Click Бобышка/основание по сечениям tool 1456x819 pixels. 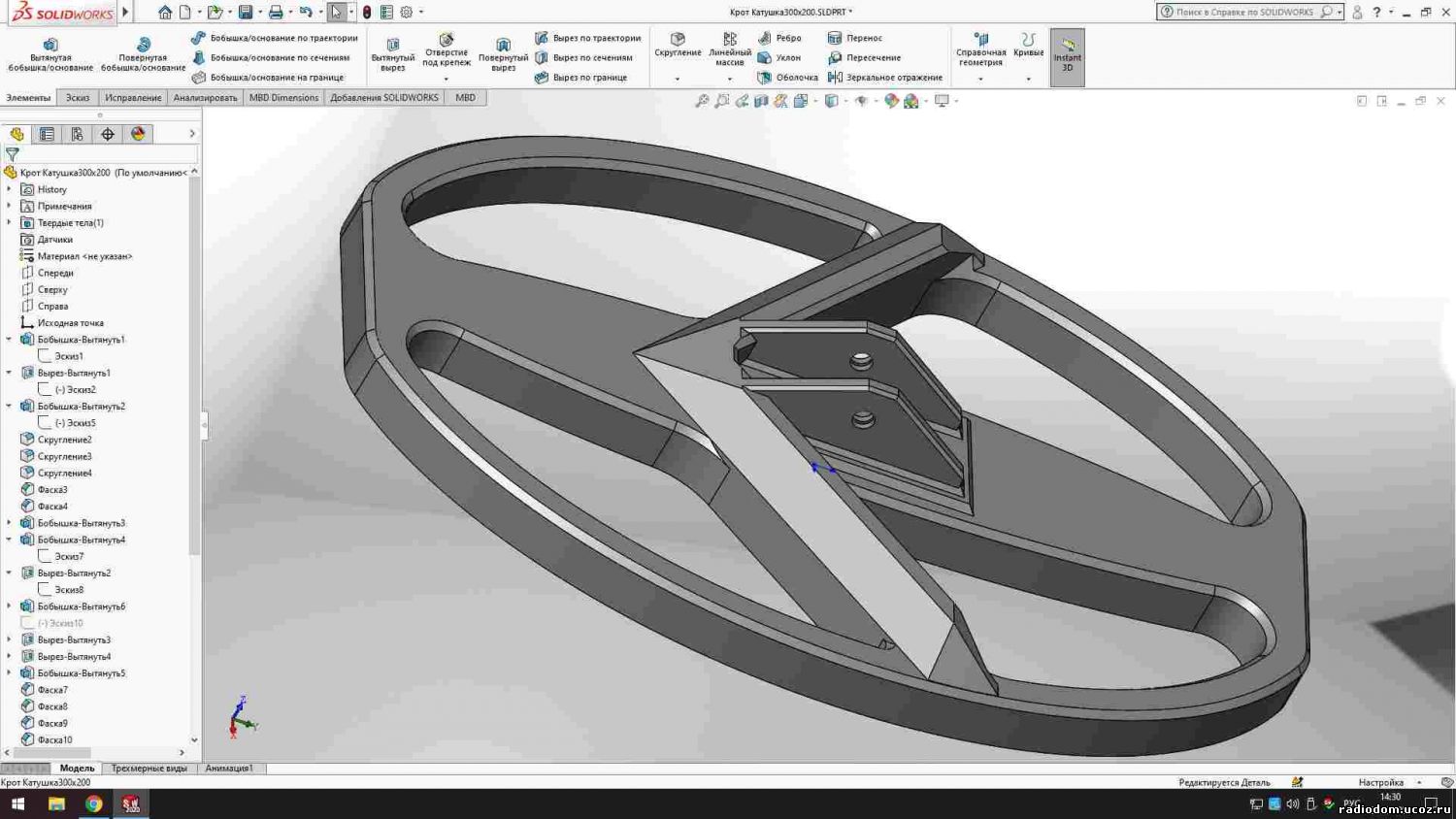point(271,57)
